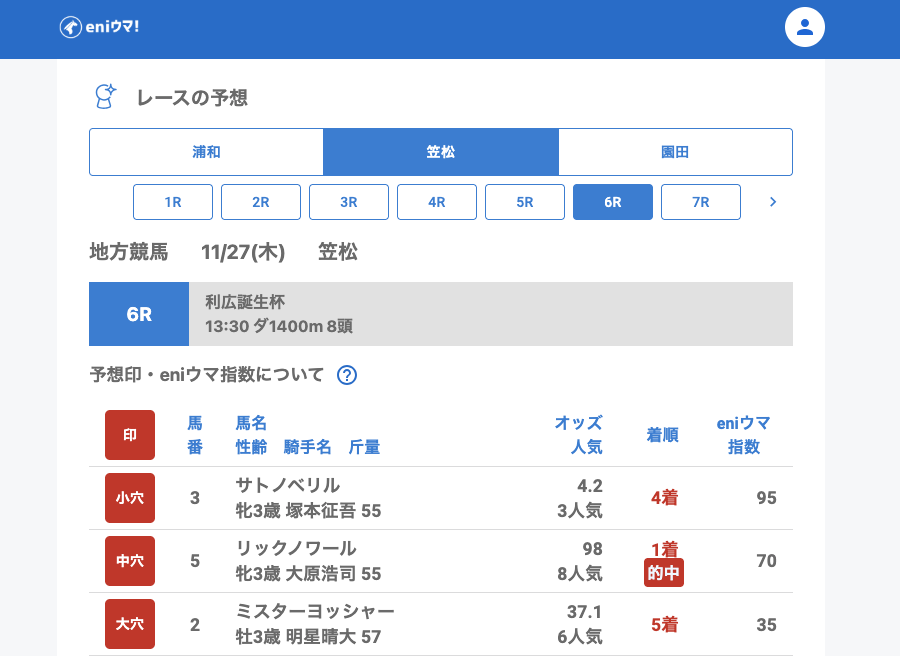Select race 2R
Image resolution: width=900 pixels, height=656 pixels.
coord(261,202)
